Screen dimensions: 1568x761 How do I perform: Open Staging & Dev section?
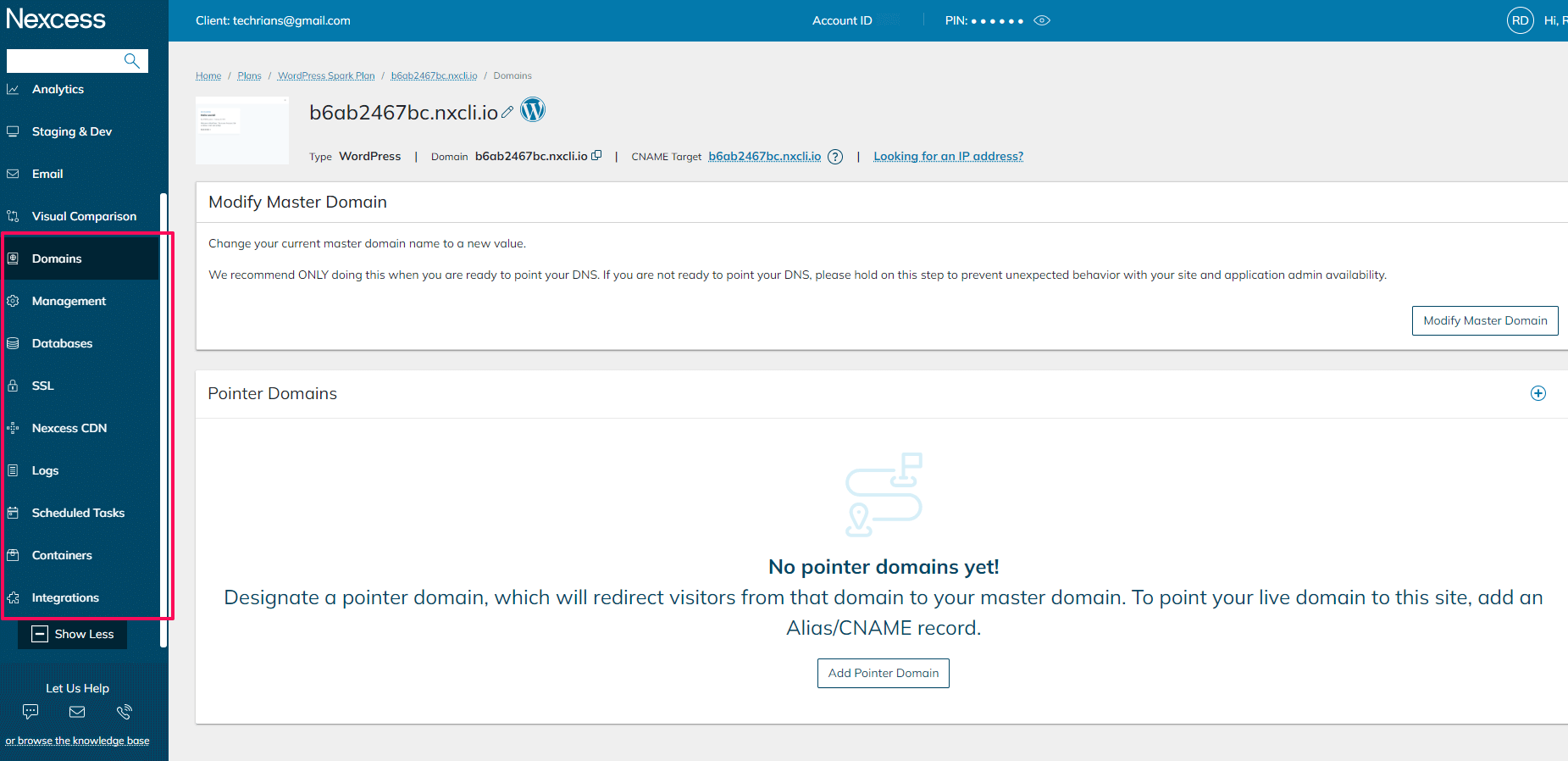coord(72,131)
